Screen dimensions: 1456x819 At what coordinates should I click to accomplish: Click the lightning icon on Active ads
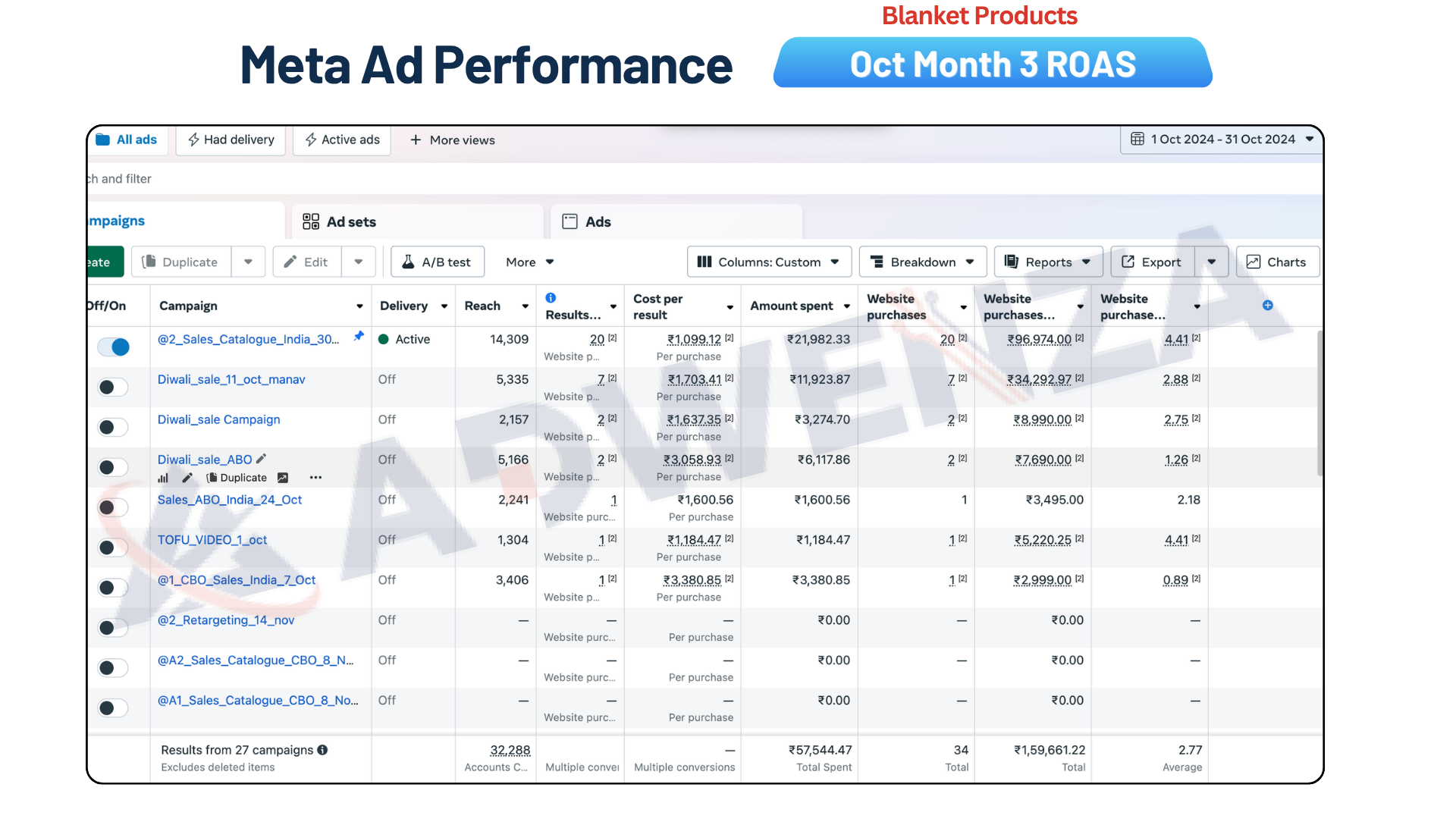click(x=311, y=140)
